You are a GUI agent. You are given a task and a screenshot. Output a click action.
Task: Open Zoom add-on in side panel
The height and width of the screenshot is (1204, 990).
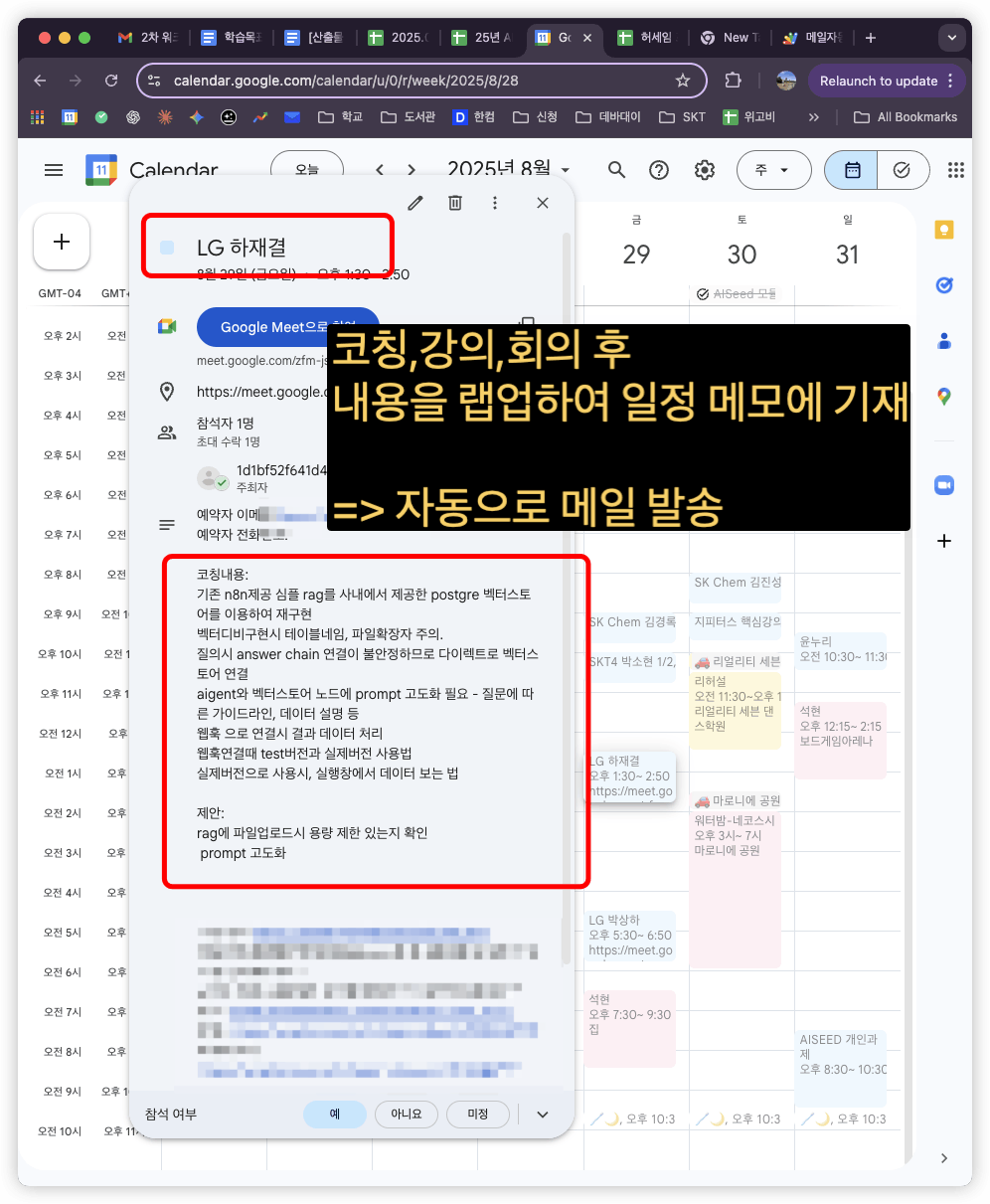(x=944, y=485)
